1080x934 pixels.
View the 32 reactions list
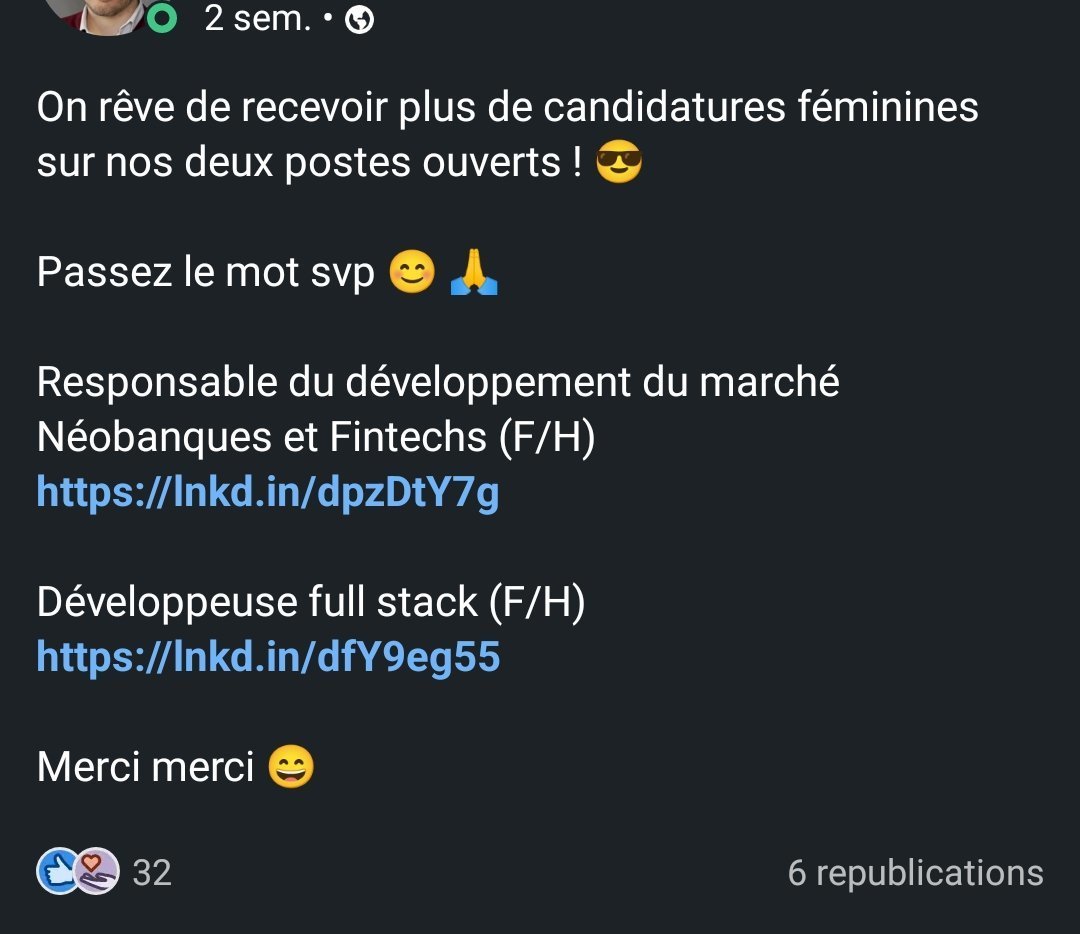[x=152, y=873]
